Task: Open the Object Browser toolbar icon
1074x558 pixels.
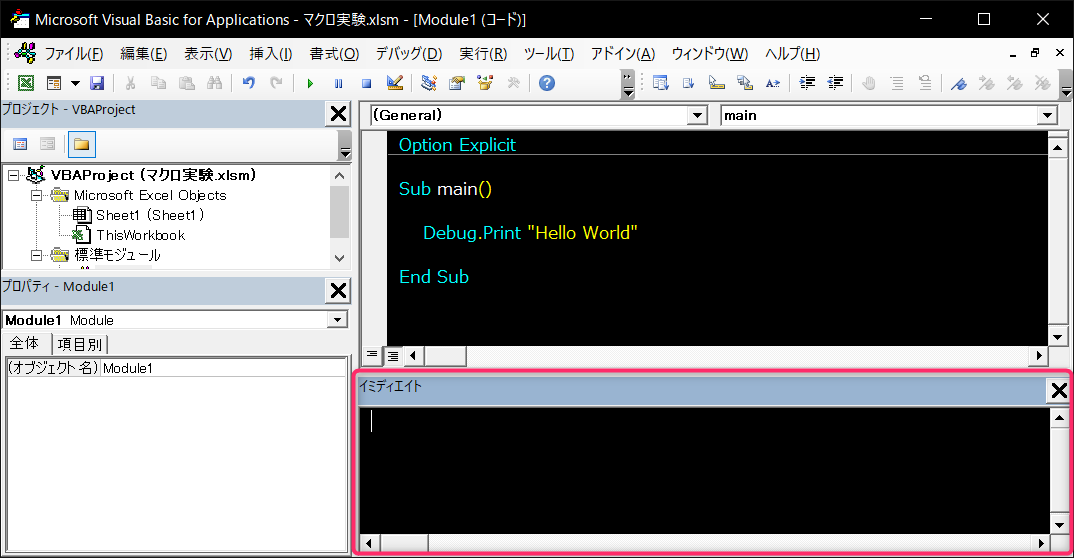Action: tap(485, 84)
